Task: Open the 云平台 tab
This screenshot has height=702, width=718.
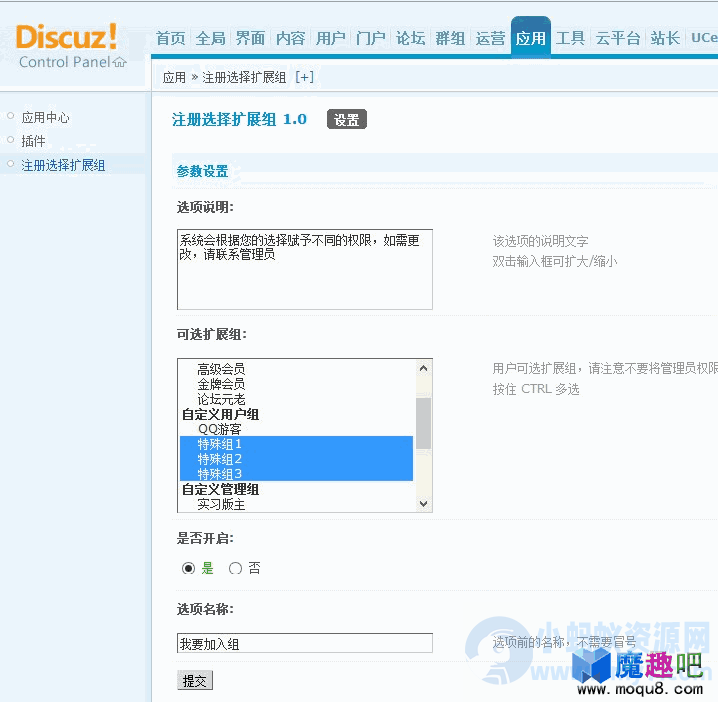Action: [x=618, y=38]
